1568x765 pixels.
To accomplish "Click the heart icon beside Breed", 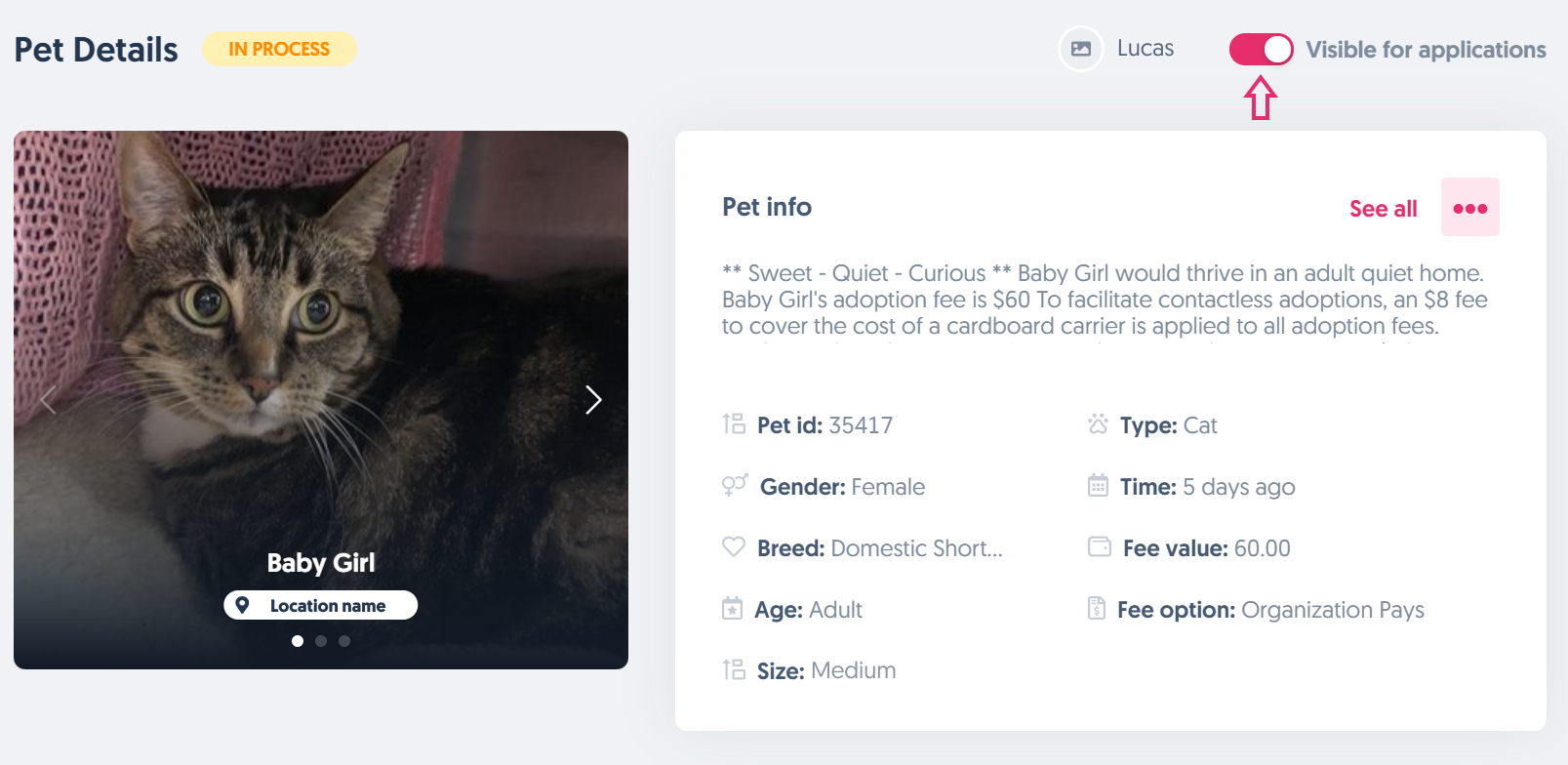I will coord(734,546).
